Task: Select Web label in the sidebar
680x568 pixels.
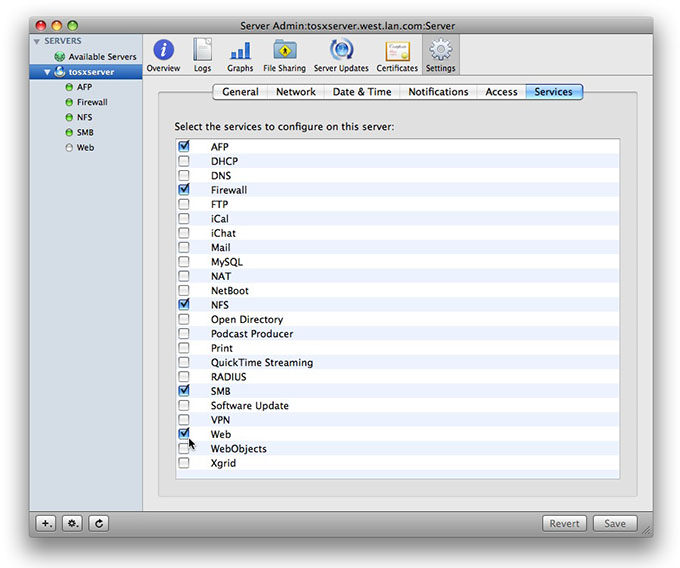Action: pyautogui.click(x=85, y=147)
